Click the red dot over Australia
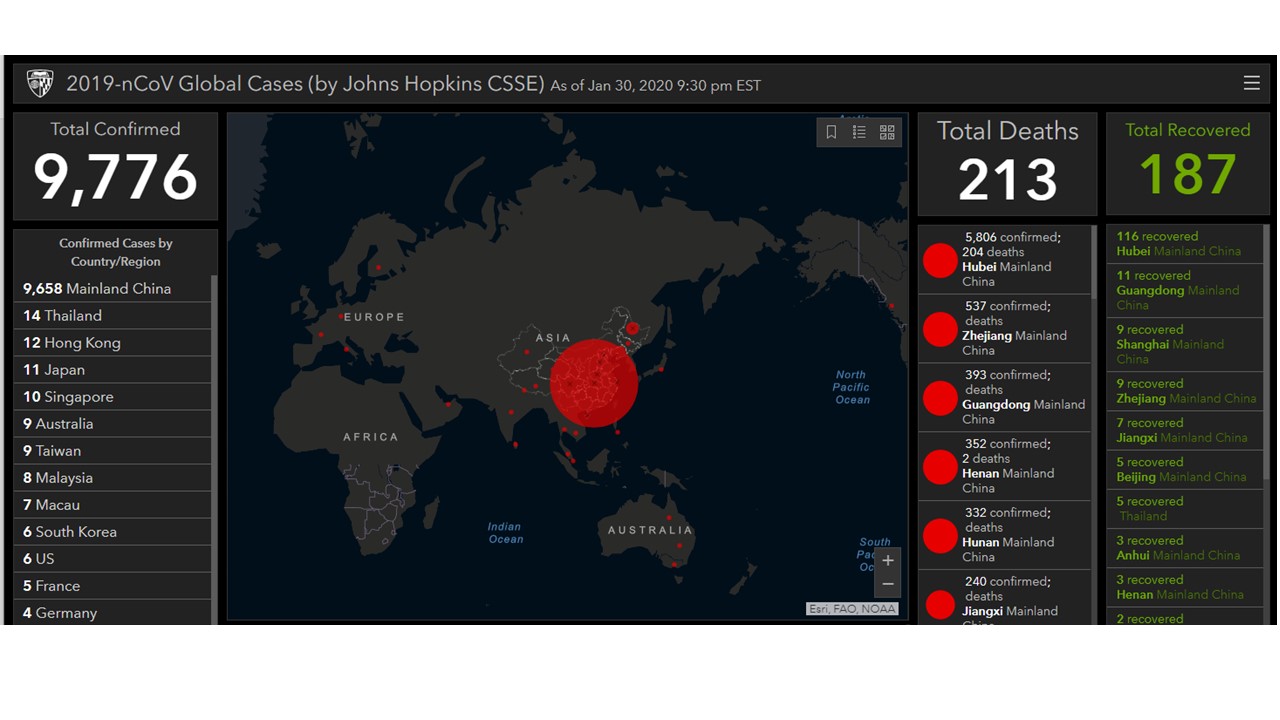The image size is (1280, 720). pyautogui.click(x=679, y=546)
